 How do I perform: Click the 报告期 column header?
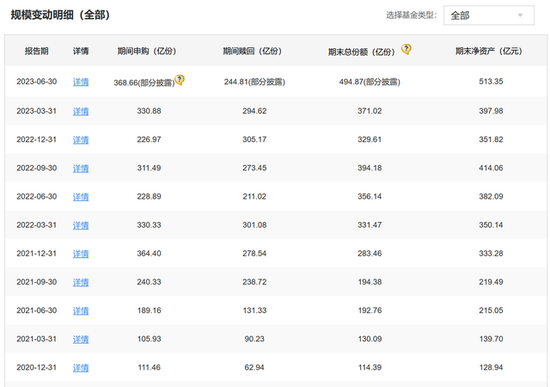coord(36,51)
